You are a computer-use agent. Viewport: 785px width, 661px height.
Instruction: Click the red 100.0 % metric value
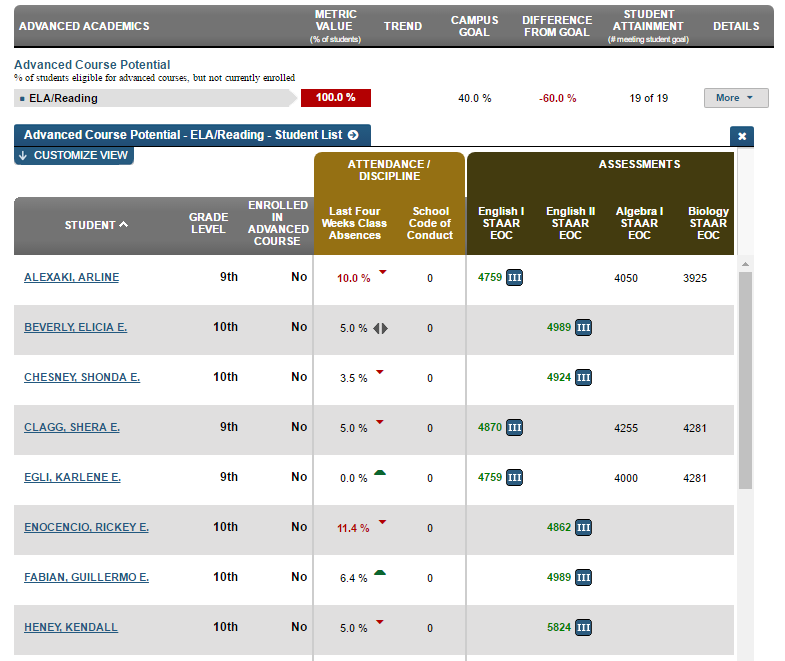(336, 98)
